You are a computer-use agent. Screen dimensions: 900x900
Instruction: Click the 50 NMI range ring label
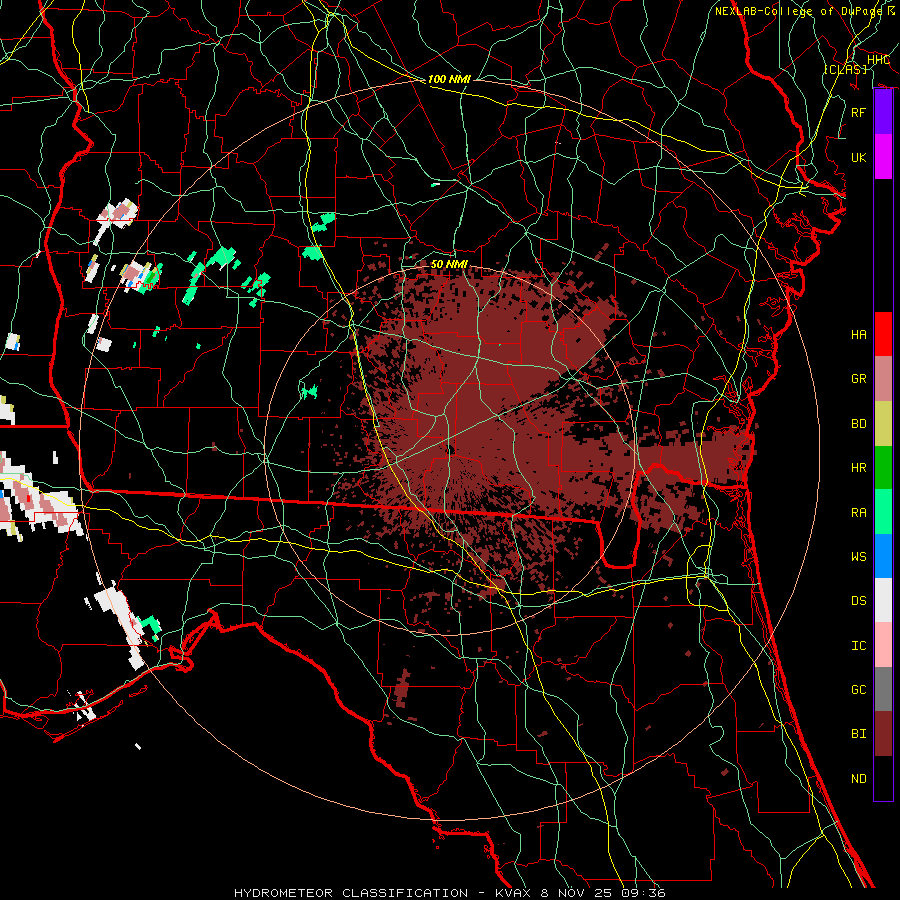(449, 264)
